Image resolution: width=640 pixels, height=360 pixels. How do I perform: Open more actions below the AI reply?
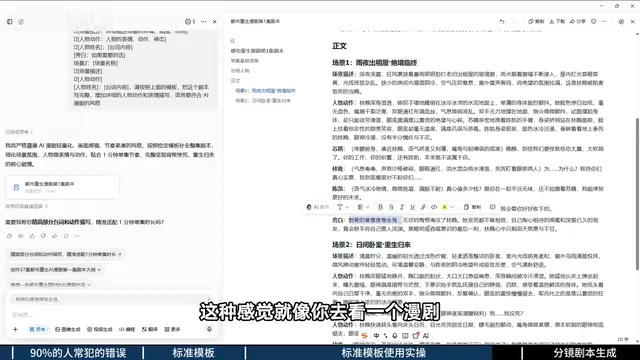(x=77, y=236)
